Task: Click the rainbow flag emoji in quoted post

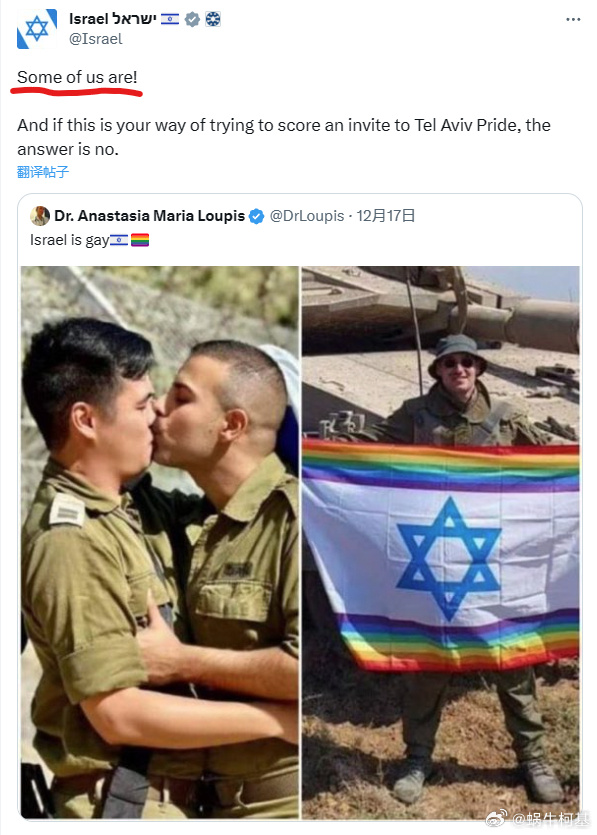Action: click(x=140, y=240)
